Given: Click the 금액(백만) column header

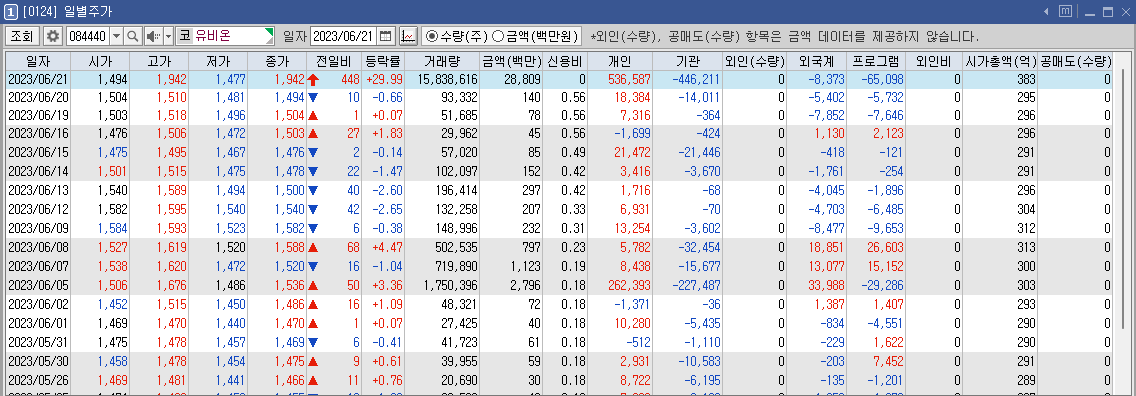Looking at the screenshot, I should point(511,62).
